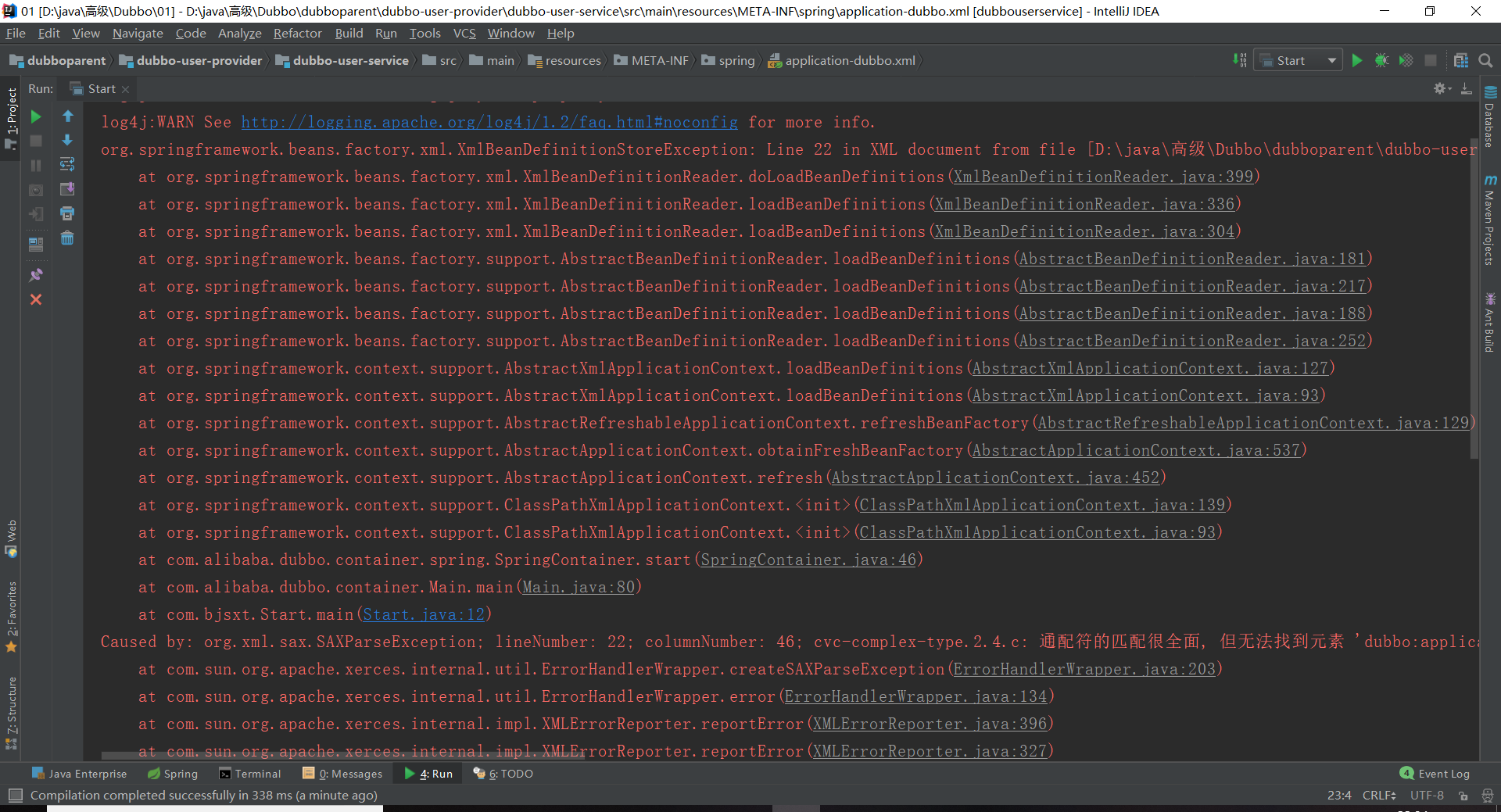Toggle tool window bars icon in status bar
Viewport: 1501px width, 812px height.
[x=15, y=795]
